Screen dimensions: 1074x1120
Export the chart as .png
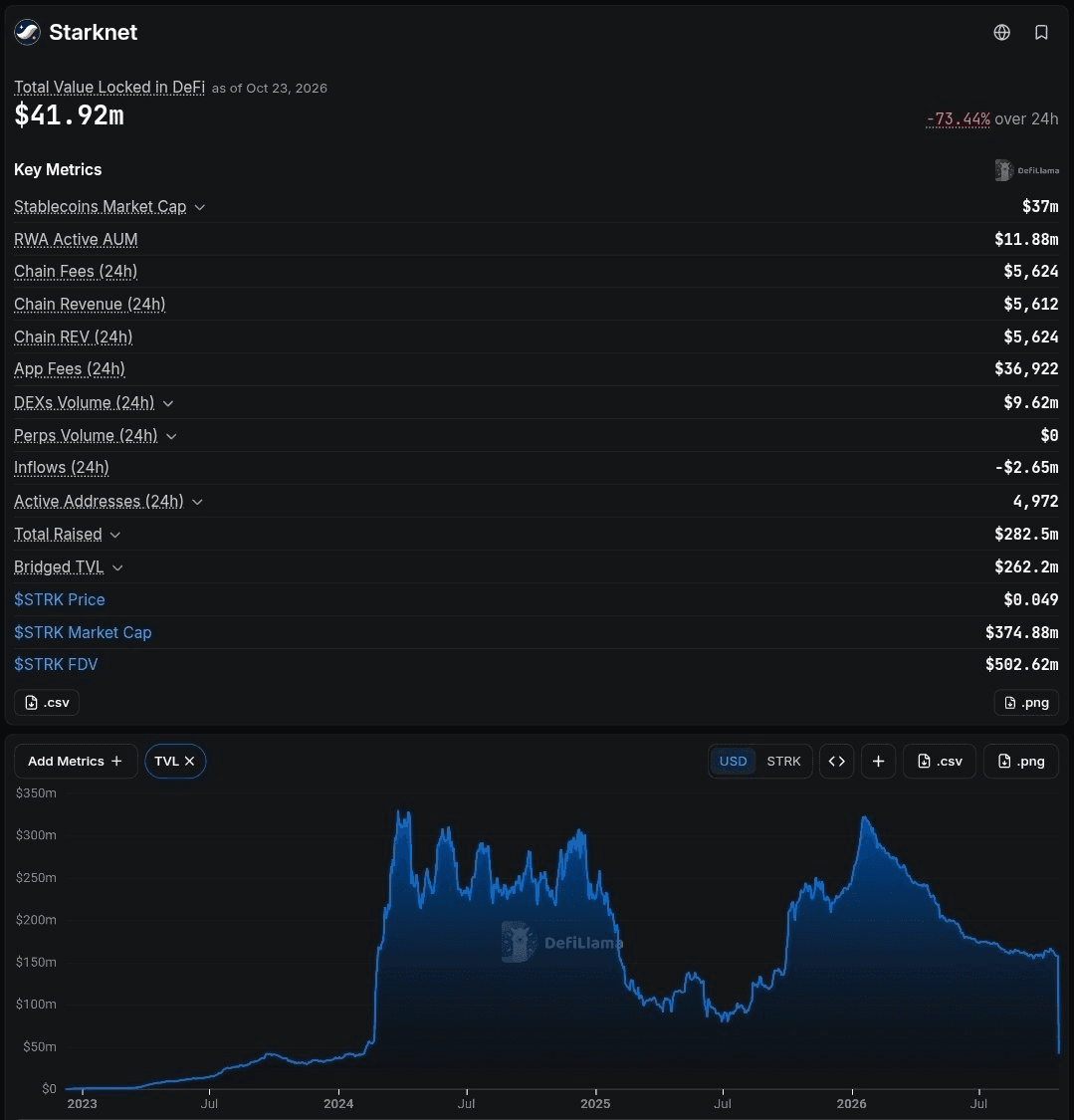click(1021, 762)
